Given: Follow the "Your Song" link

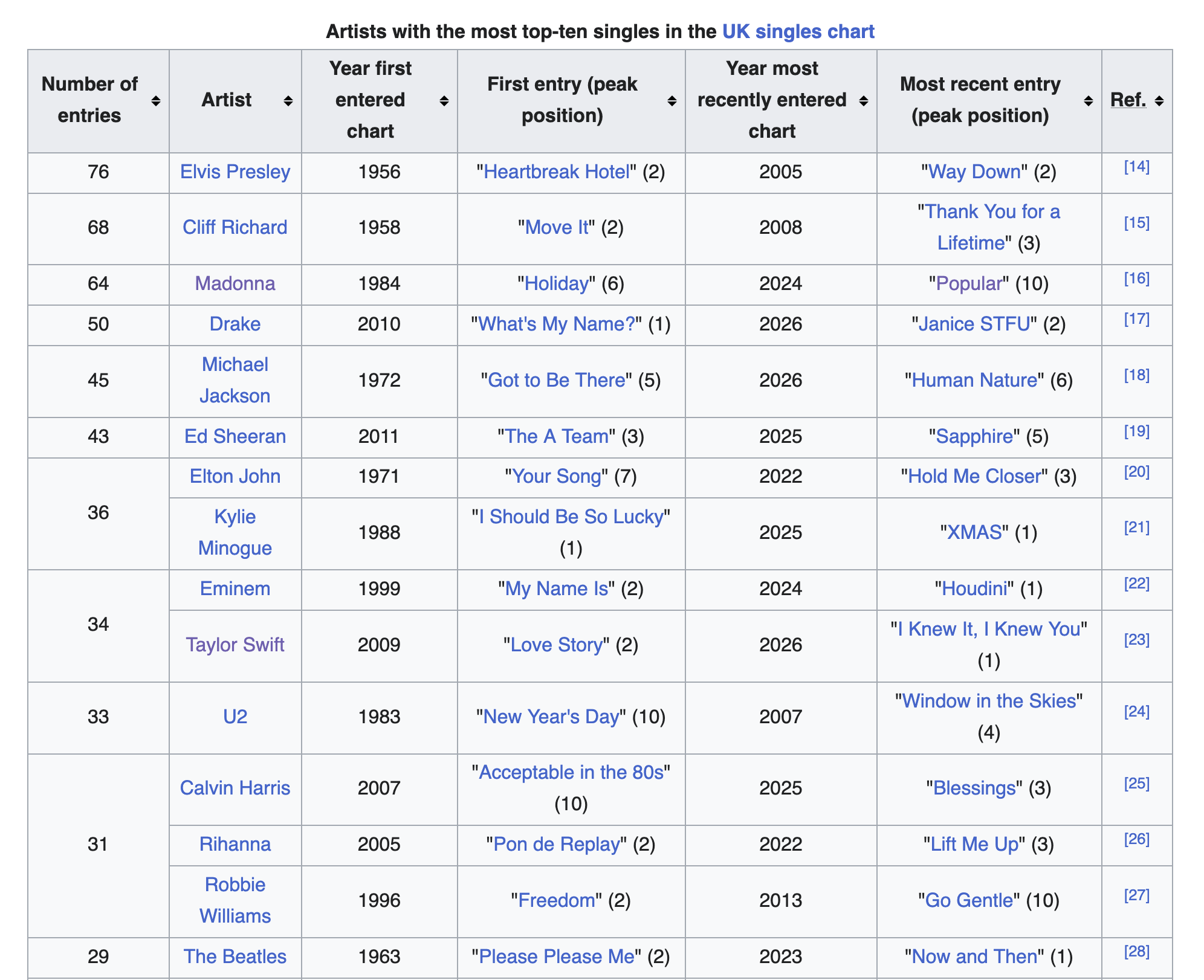Looking at the screenshot, I should 557,477.
